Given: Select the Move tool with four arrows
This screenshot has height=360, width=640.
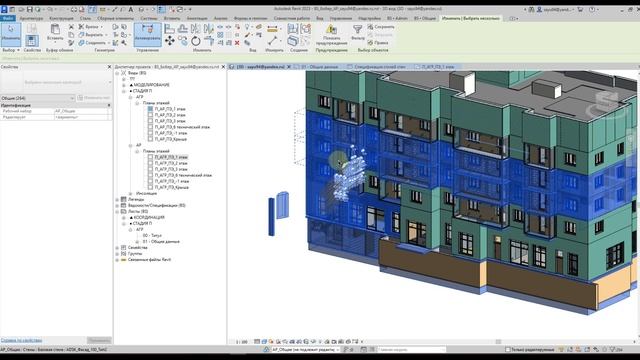Looking at the screenshot, I should (169, 40).
